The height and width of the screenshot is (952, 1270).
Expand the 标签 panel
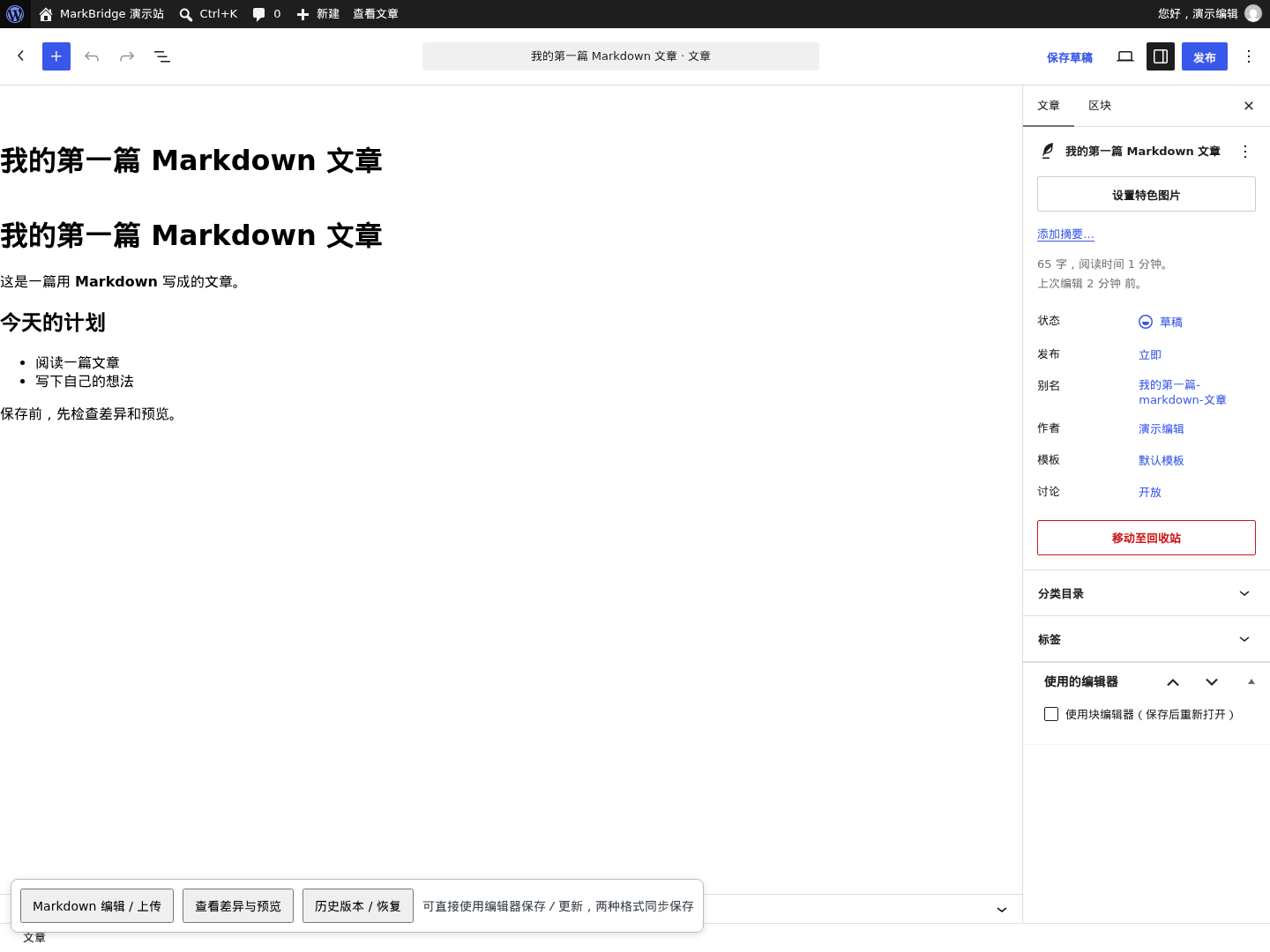pyautogui.click(x=1147, y=639)
